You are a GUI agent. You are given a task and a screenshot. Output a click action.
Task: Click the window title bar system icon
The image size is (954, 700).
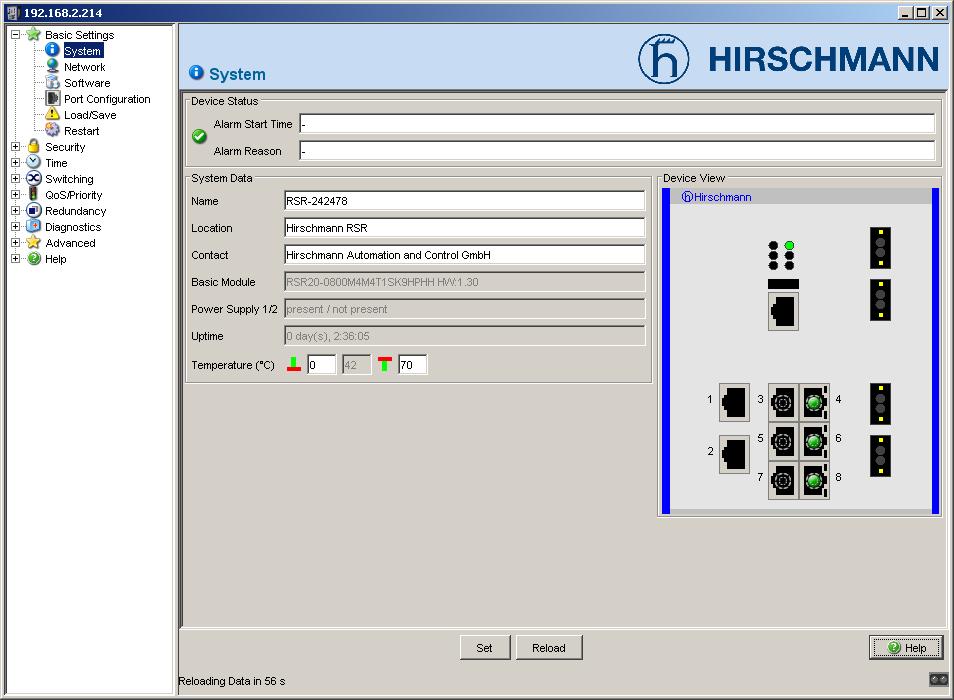(13, 12)
